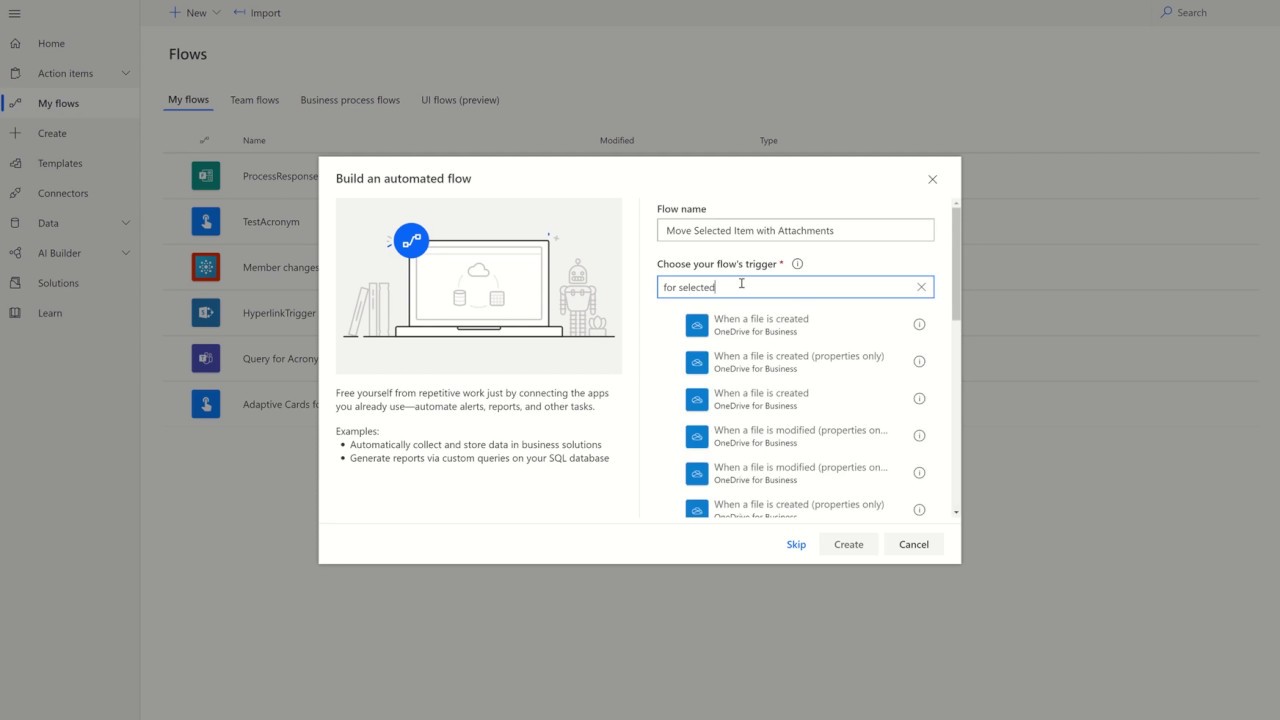Click the Templates icon in sidebar
1280x720 pixels.
point(15,163)
